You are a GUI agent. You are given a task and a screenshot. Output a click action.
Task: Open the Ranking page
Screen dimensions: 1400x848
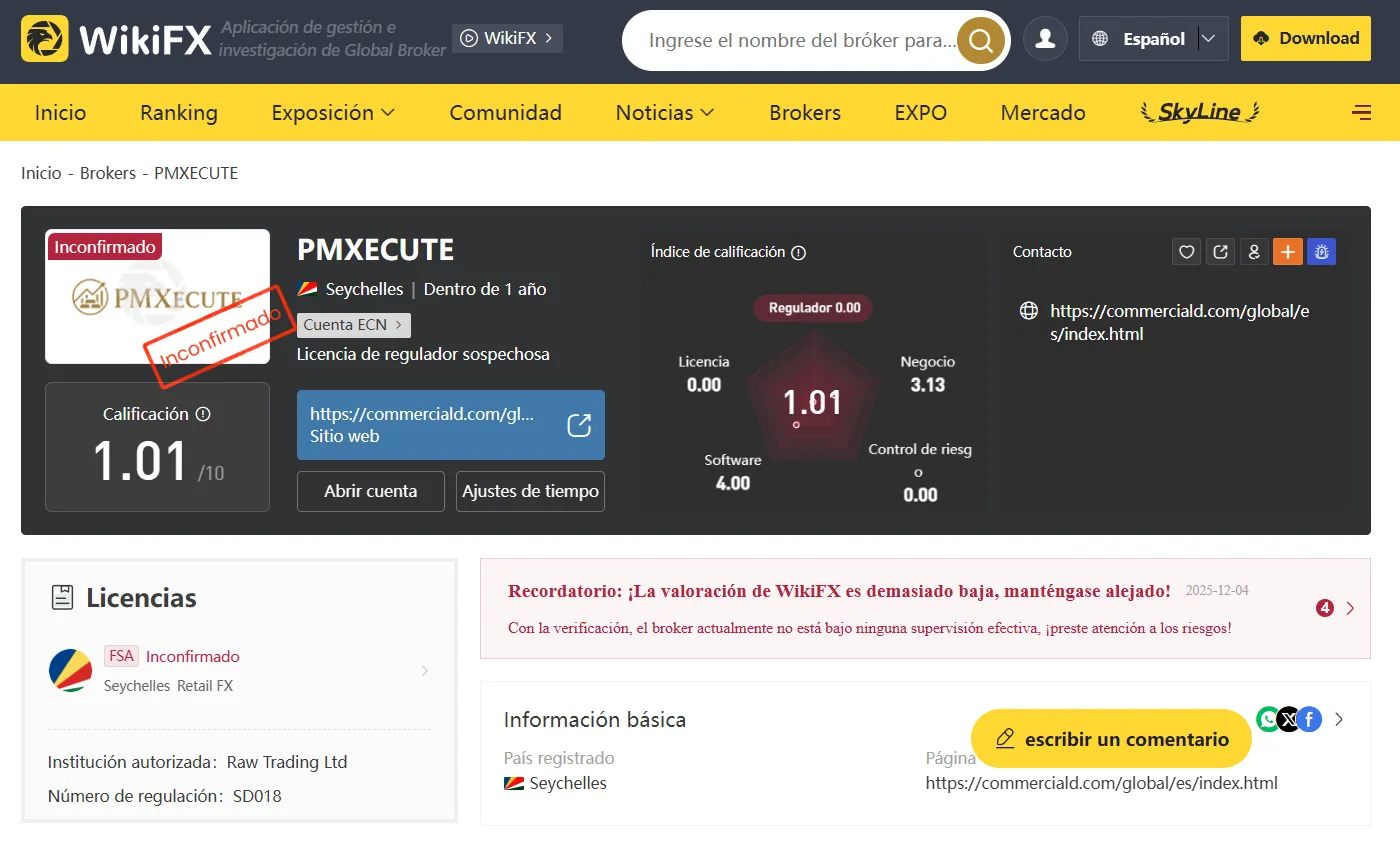click(179, 113)
